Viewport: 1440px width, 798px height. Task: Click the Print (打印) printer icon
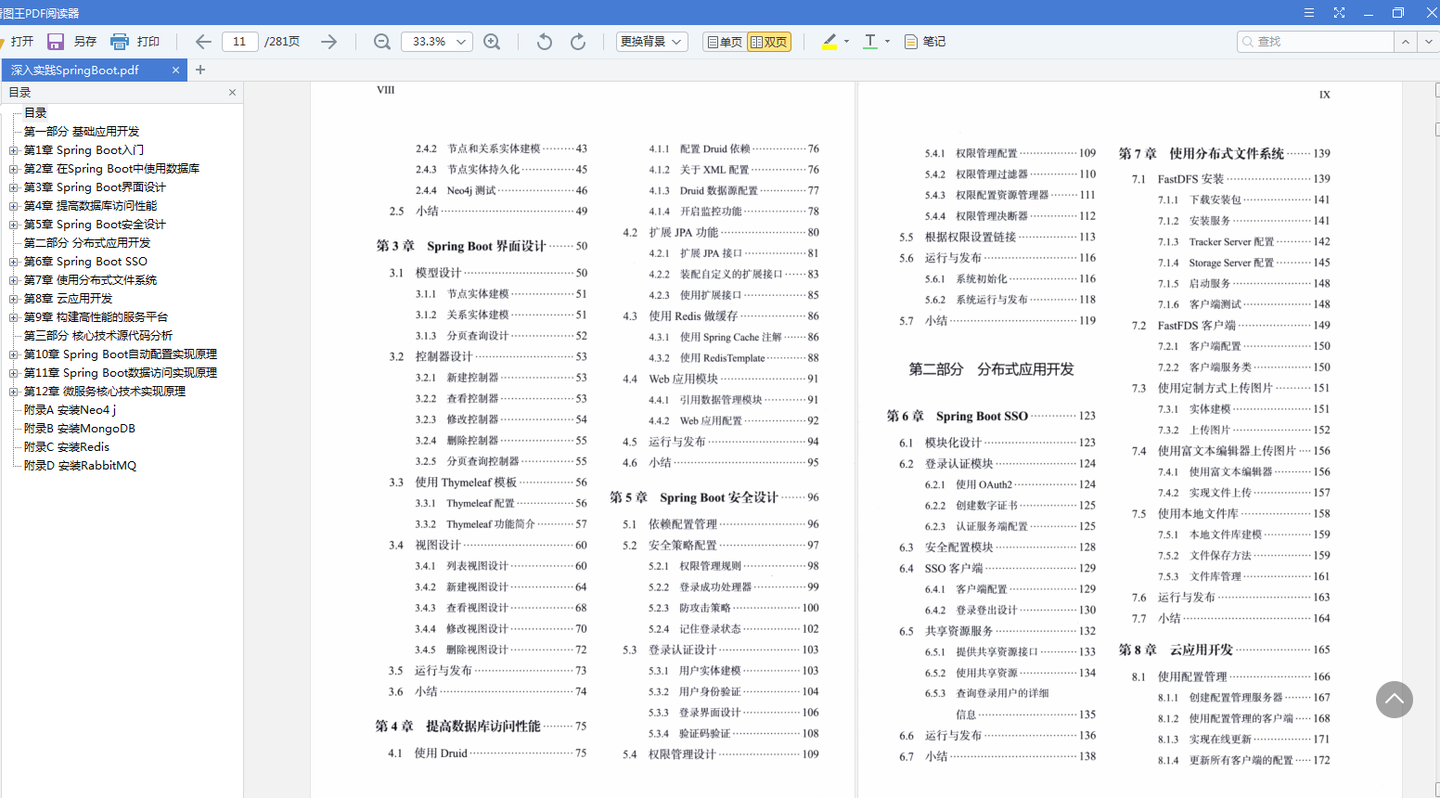pyautogui.click(x=120, y=42)
